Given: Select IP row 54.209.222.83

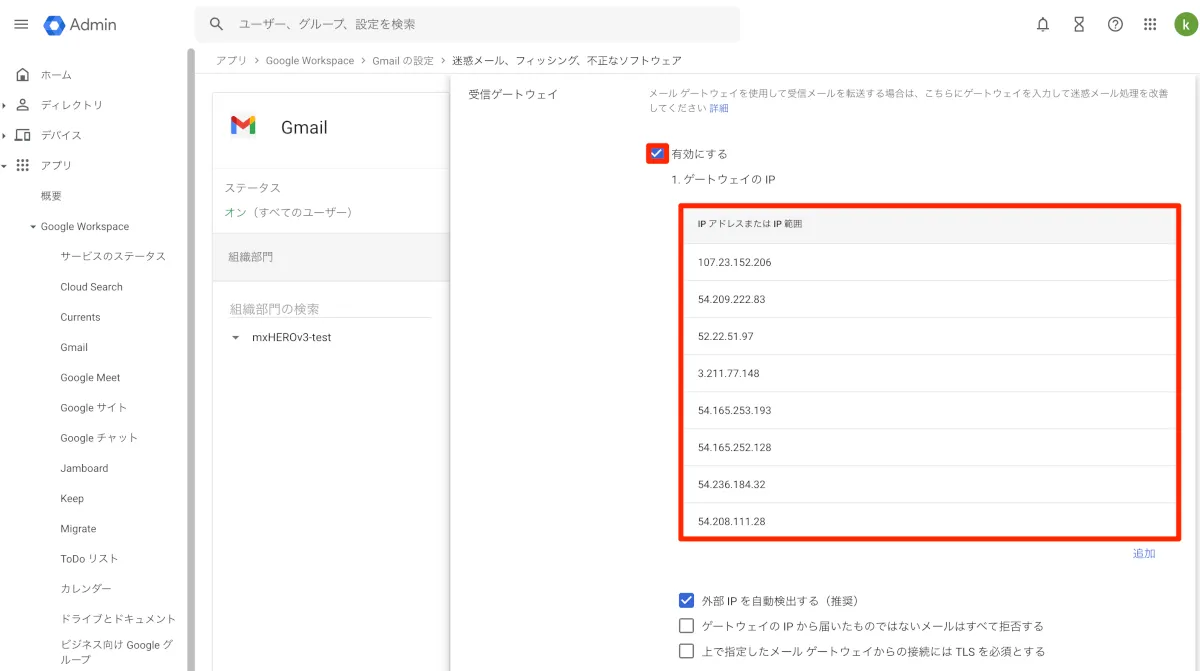Looking at the screenshot, I should pyautogui.click(x=929, y=299).
